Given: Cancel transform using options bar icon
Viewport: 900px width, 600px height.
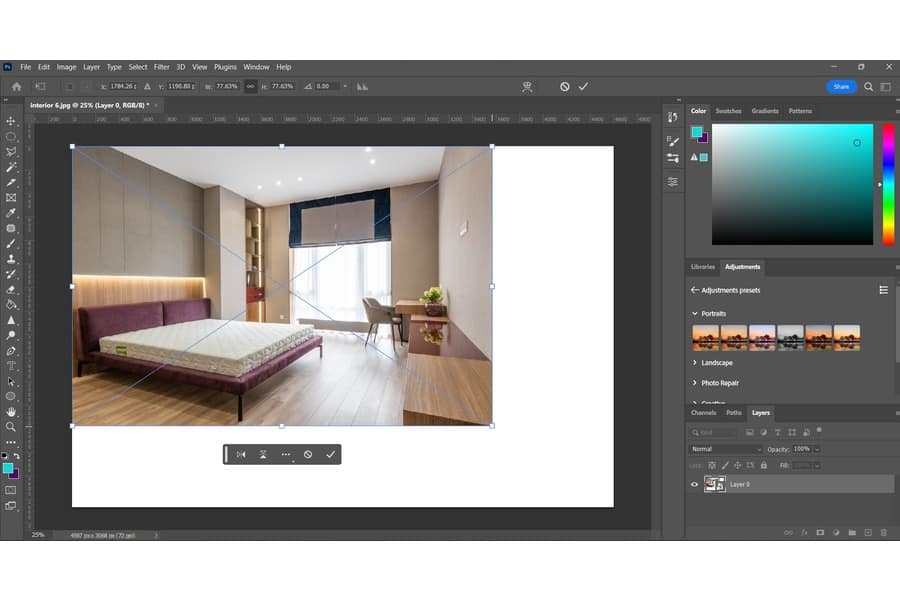Looking at the screenshot, I should pos(564,87).
